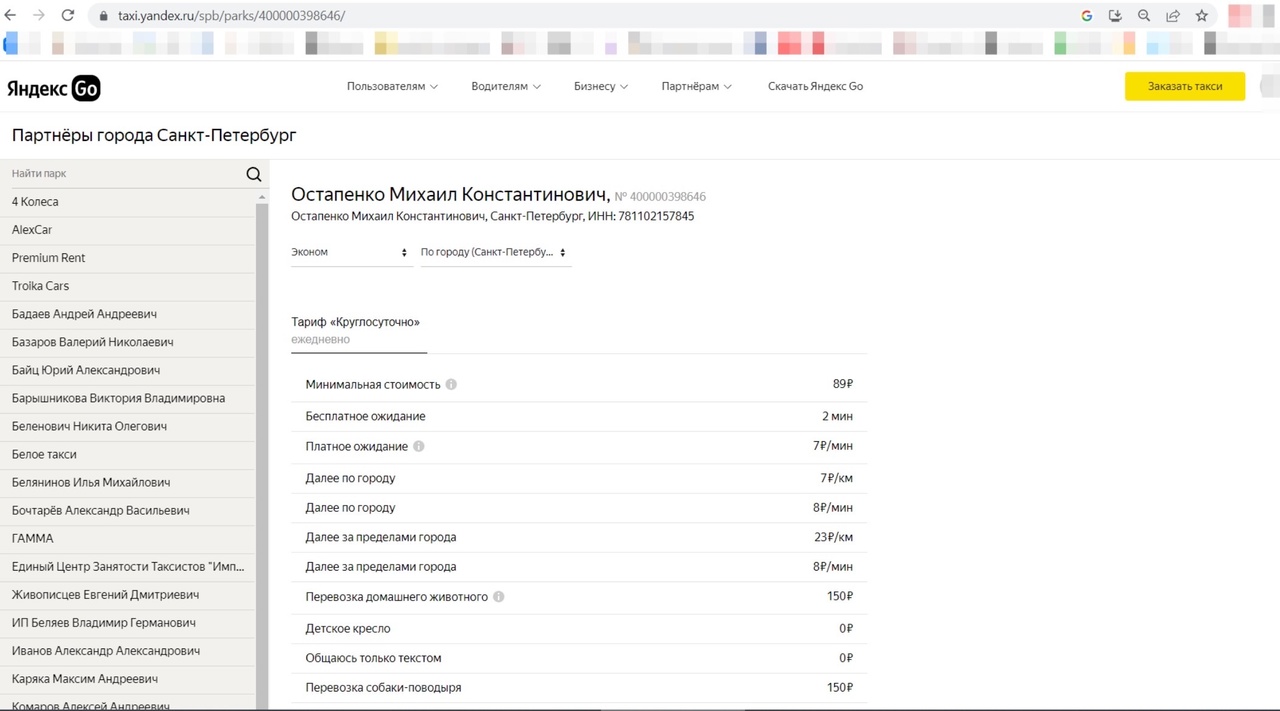Open Барышникова Виктория Владимировна partner

tap(128, 398)
